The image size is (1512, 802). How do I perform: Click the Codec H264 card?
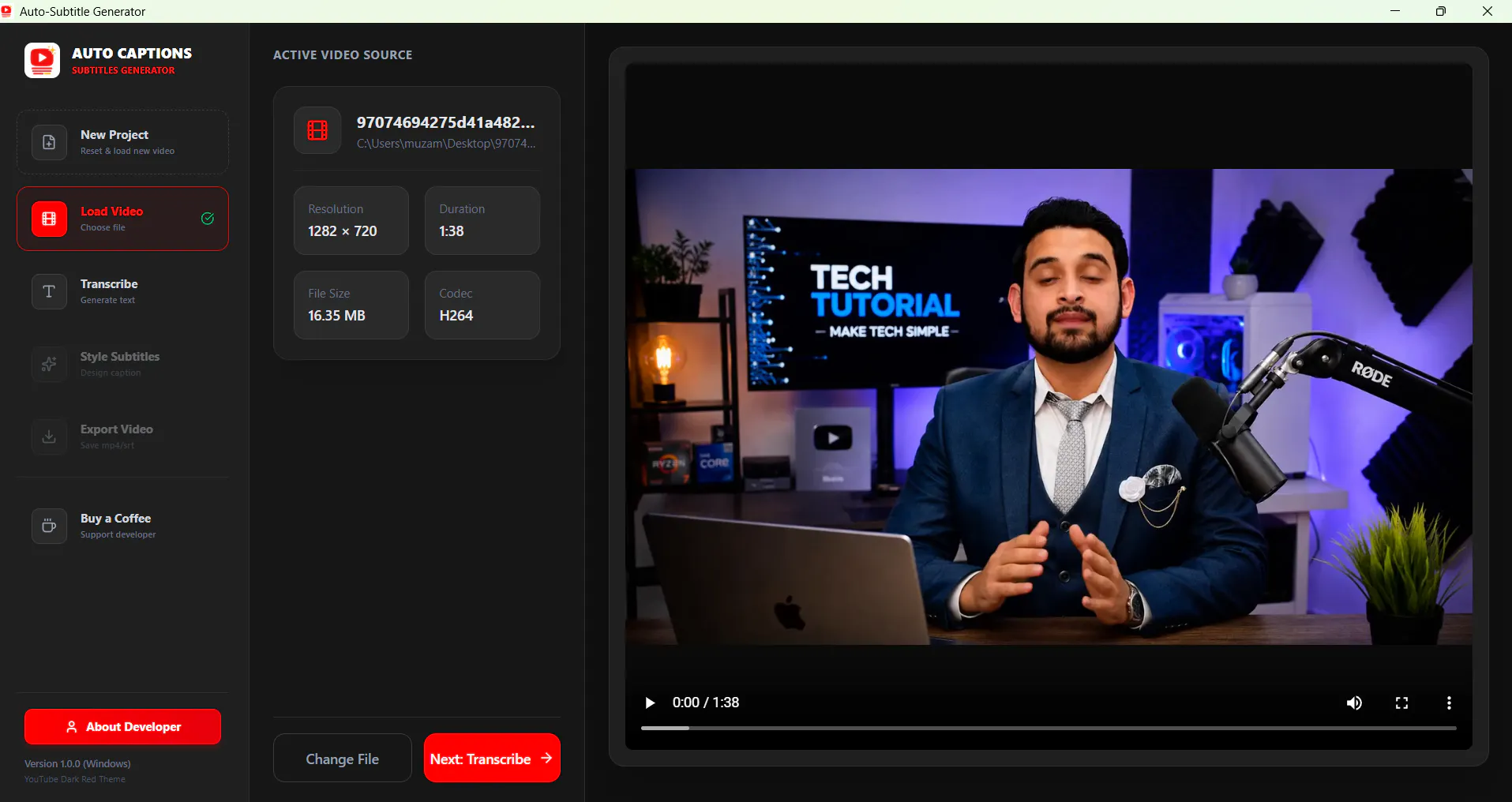[482, 305]
